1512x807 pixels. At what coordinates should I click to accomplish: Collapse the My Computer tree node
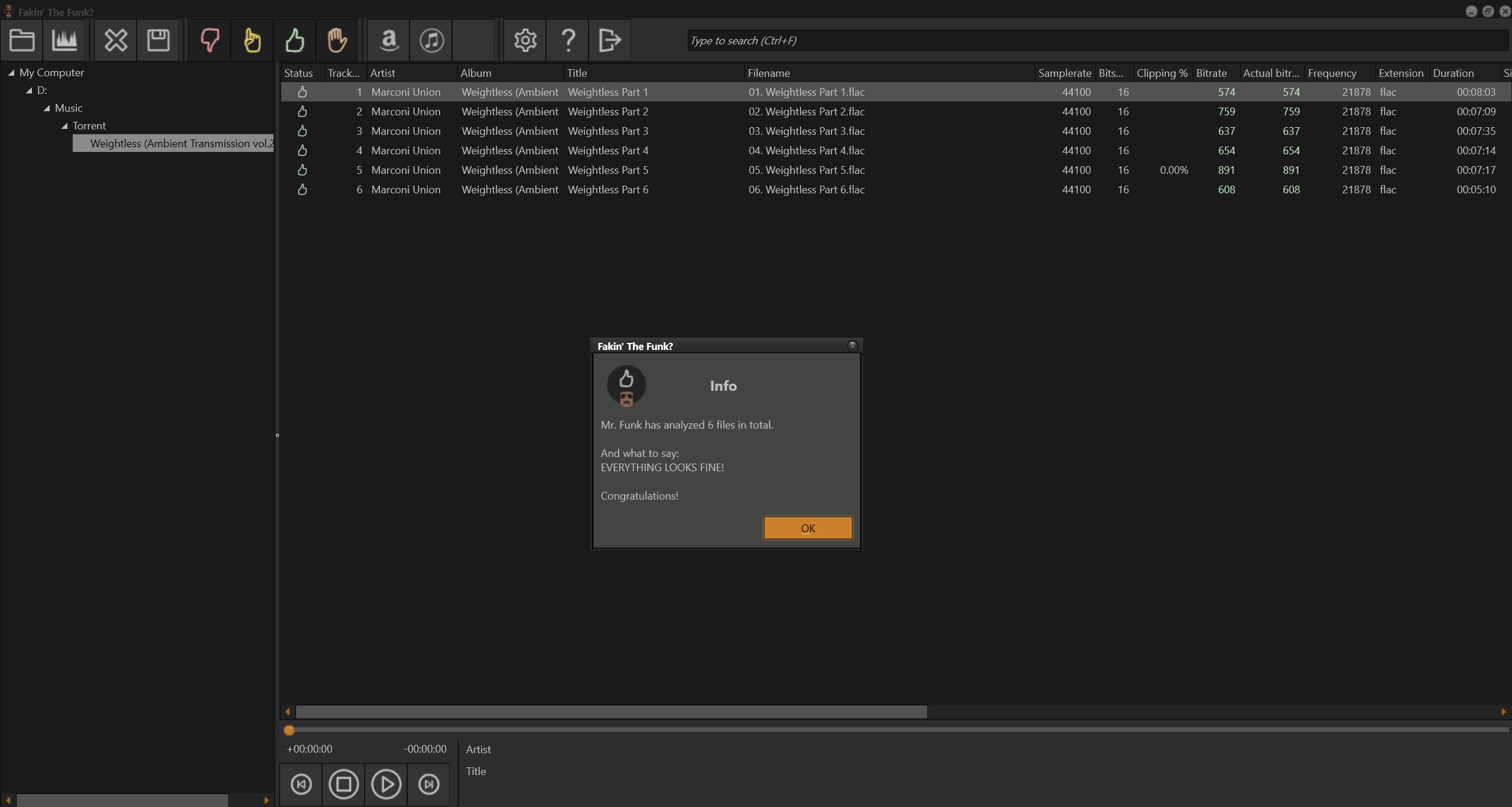[11, 73]
